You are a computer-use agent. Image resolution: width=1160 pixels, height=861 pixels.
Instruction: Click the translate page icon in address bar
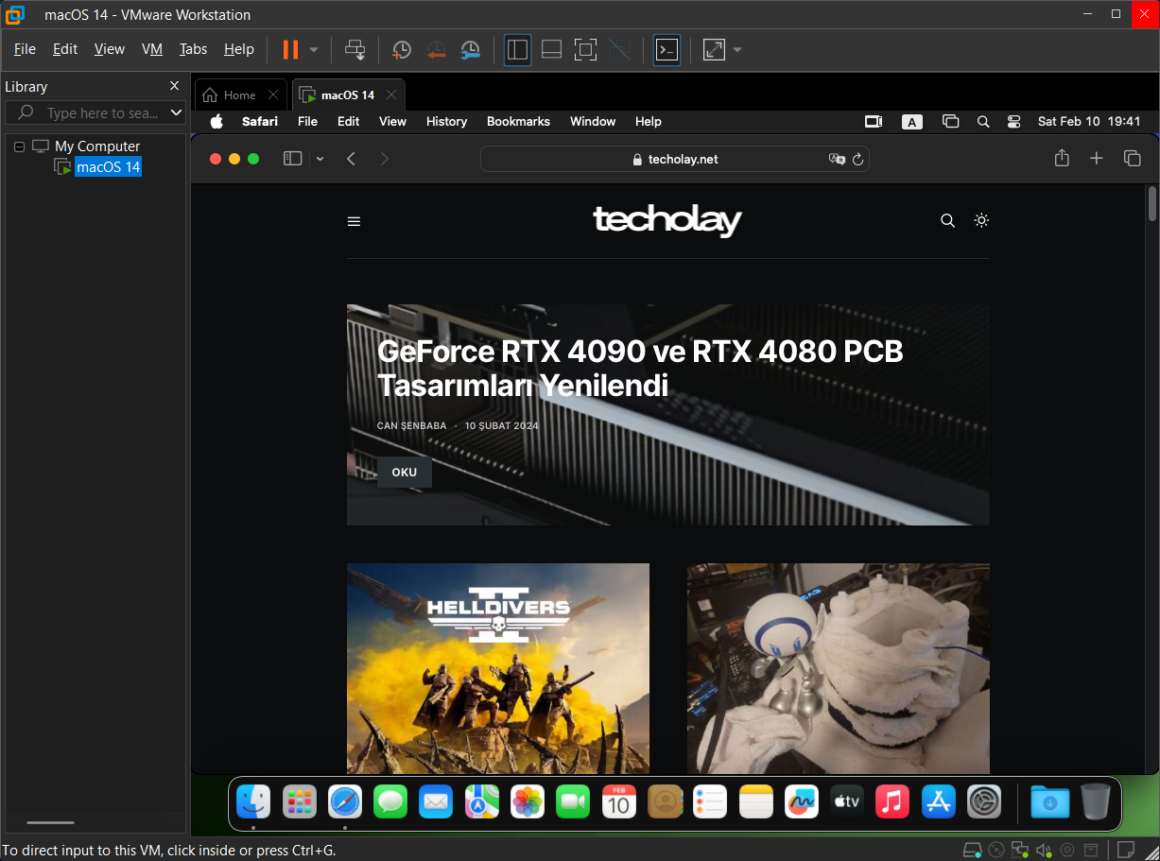coord(837,159)
